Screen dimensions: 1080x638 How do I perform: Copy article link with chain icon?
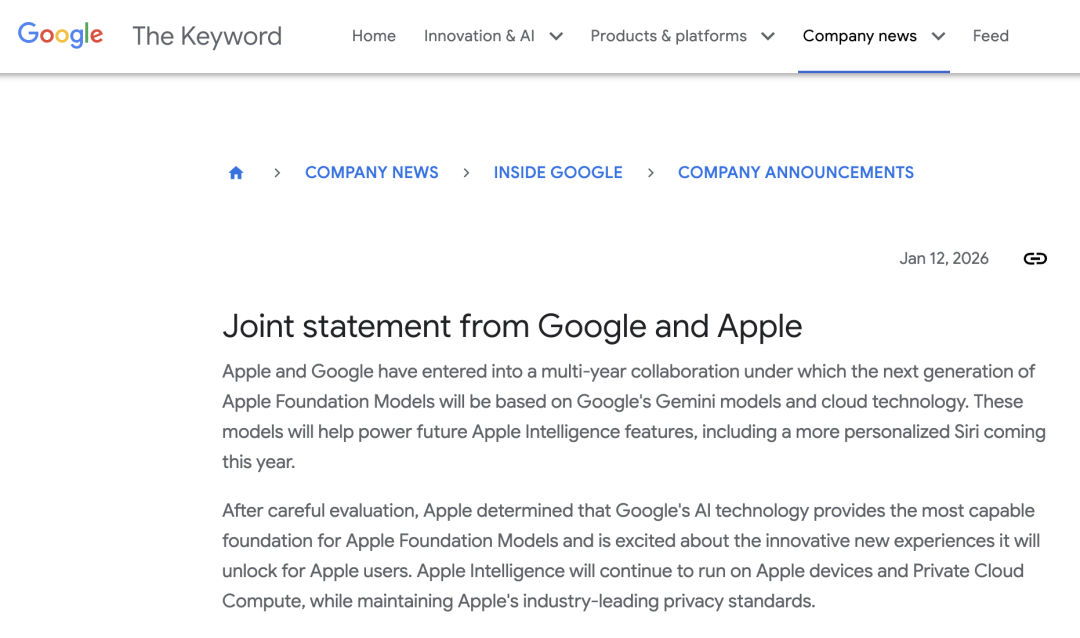tap(1035, 258)
